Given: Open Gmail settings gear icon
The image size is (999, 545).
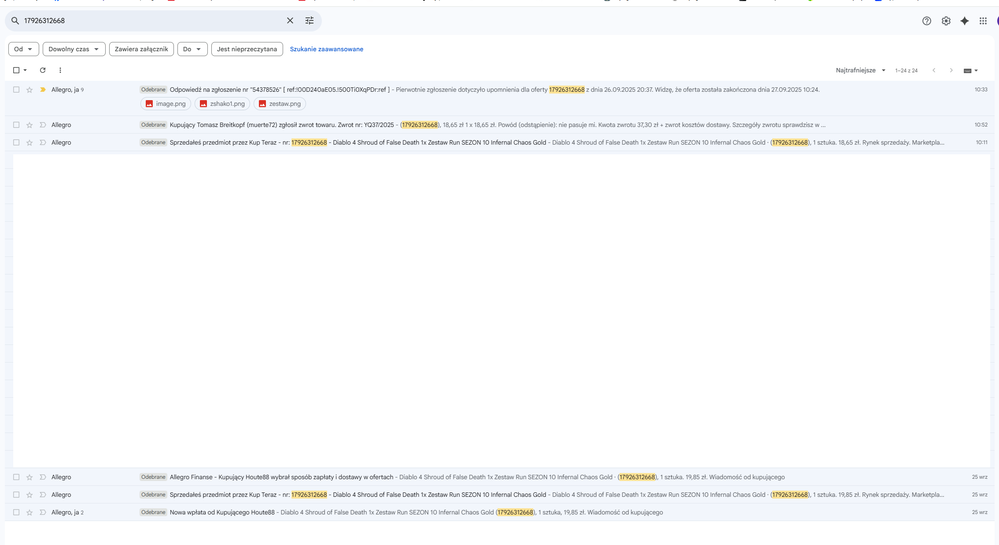Looking at the screenshot, I should (x=946, y=21).
